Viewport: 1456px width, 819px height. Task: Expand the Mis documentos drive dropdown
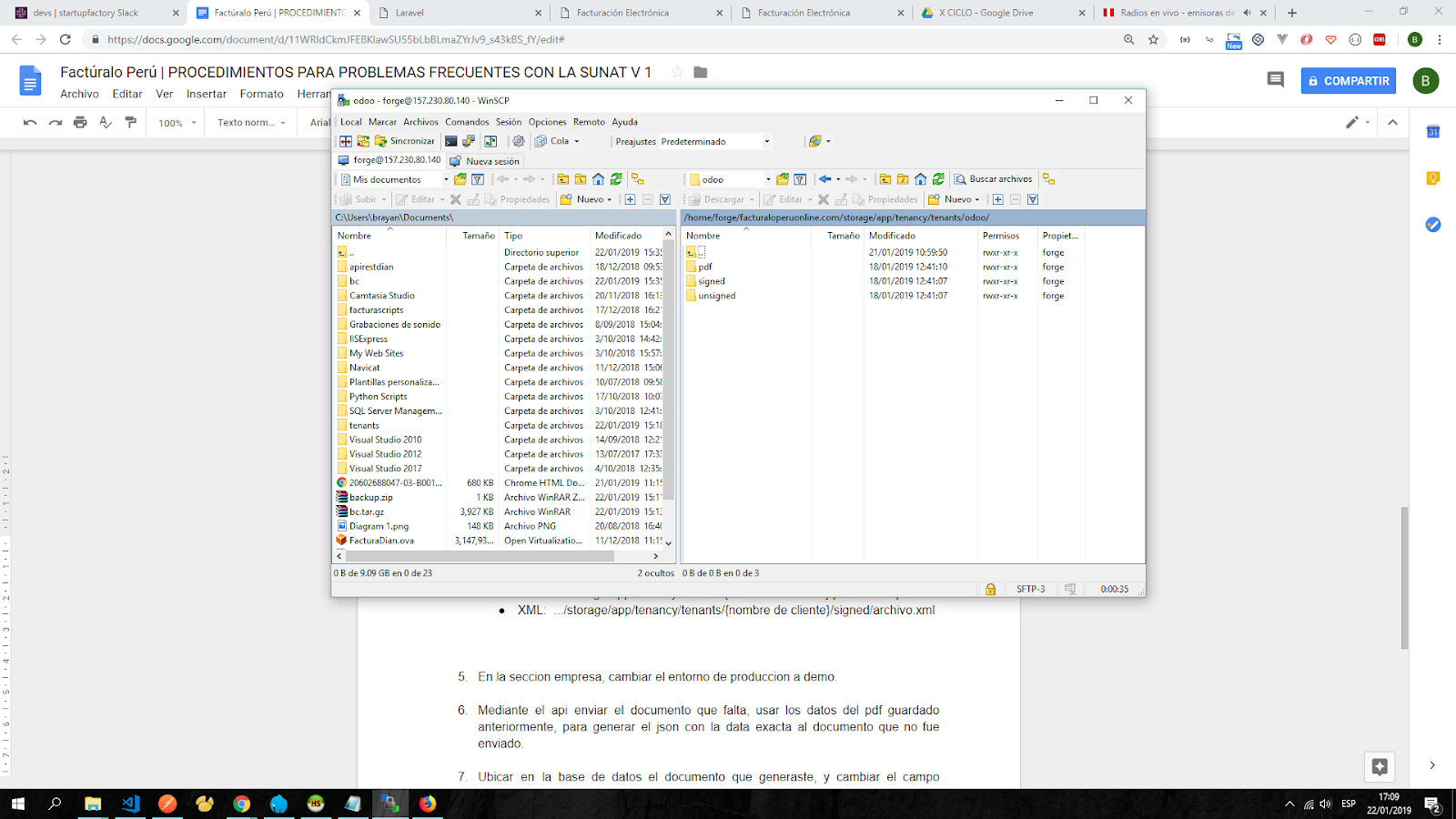pyautogui.click(x=446, y=179)
